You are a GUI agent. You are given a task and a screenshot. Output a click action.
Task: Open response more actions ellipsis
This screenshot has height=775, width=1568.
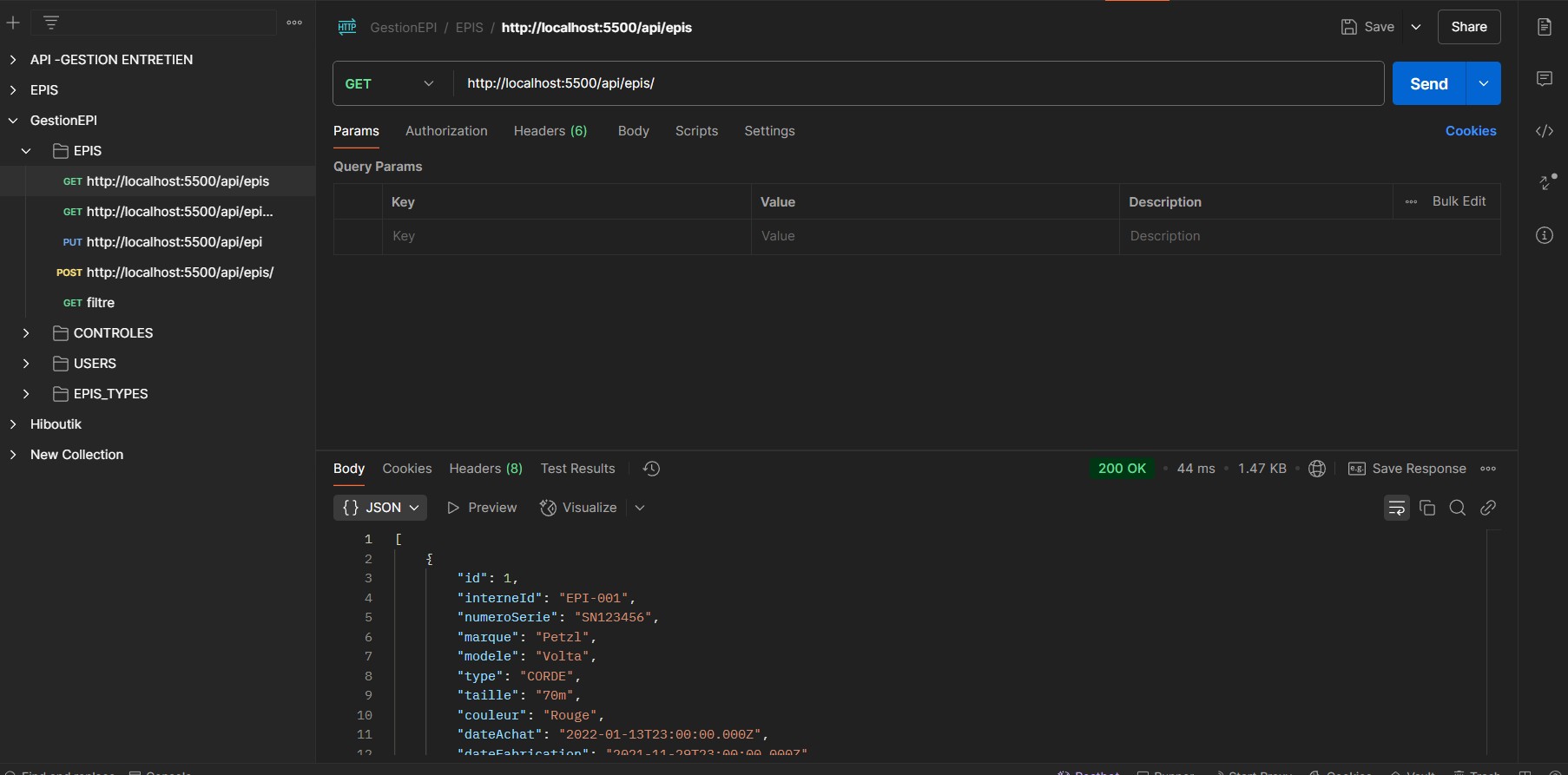coord(1488,469)
